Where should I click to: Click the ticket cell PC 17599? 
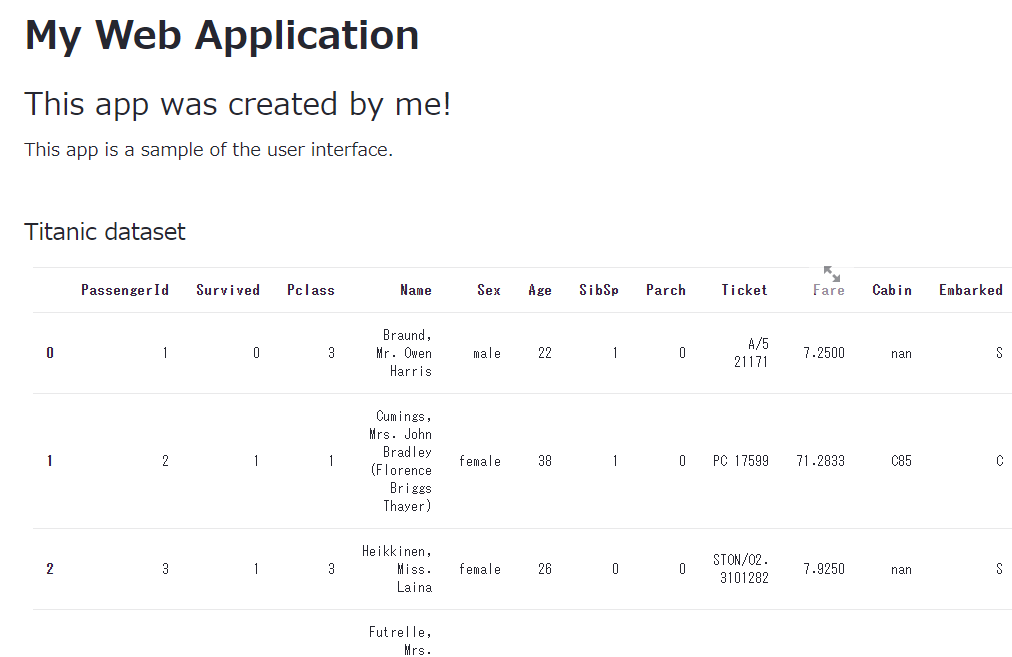pyautogui.click(x=741, y=461)
